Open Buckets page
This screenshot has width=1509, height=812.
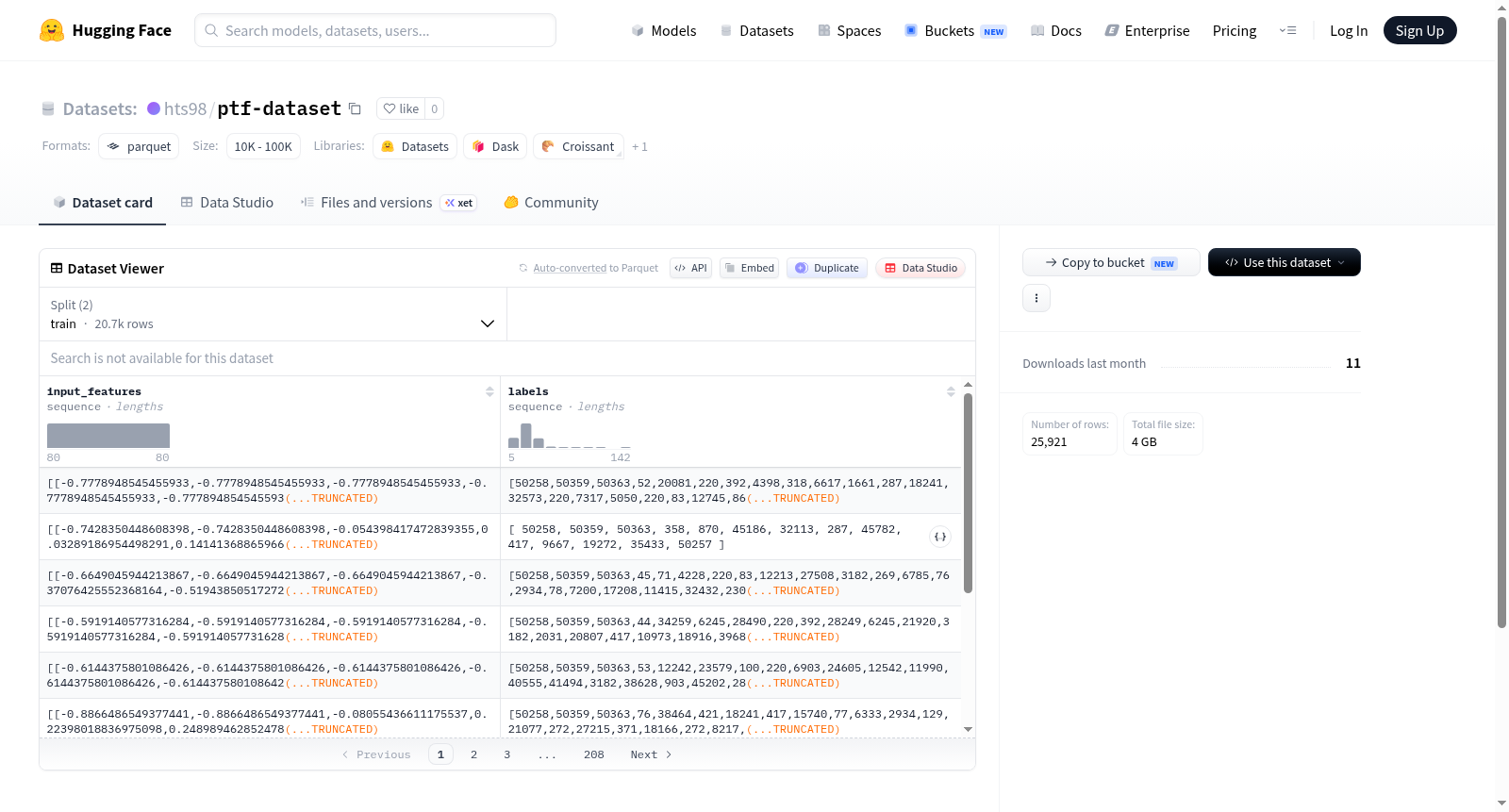(x=955, y=30)
